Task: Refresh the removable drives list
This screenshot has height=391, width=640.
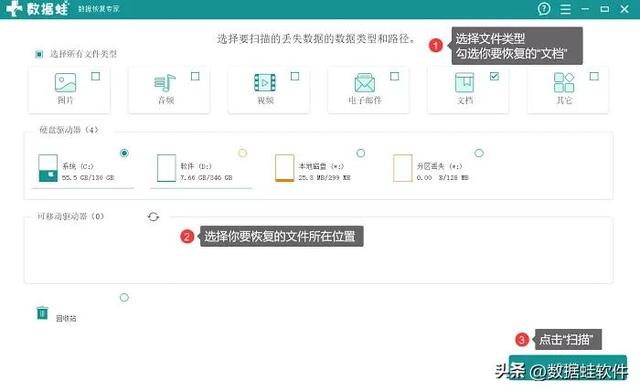Action: pyautogui.click(x=153, y=217)
